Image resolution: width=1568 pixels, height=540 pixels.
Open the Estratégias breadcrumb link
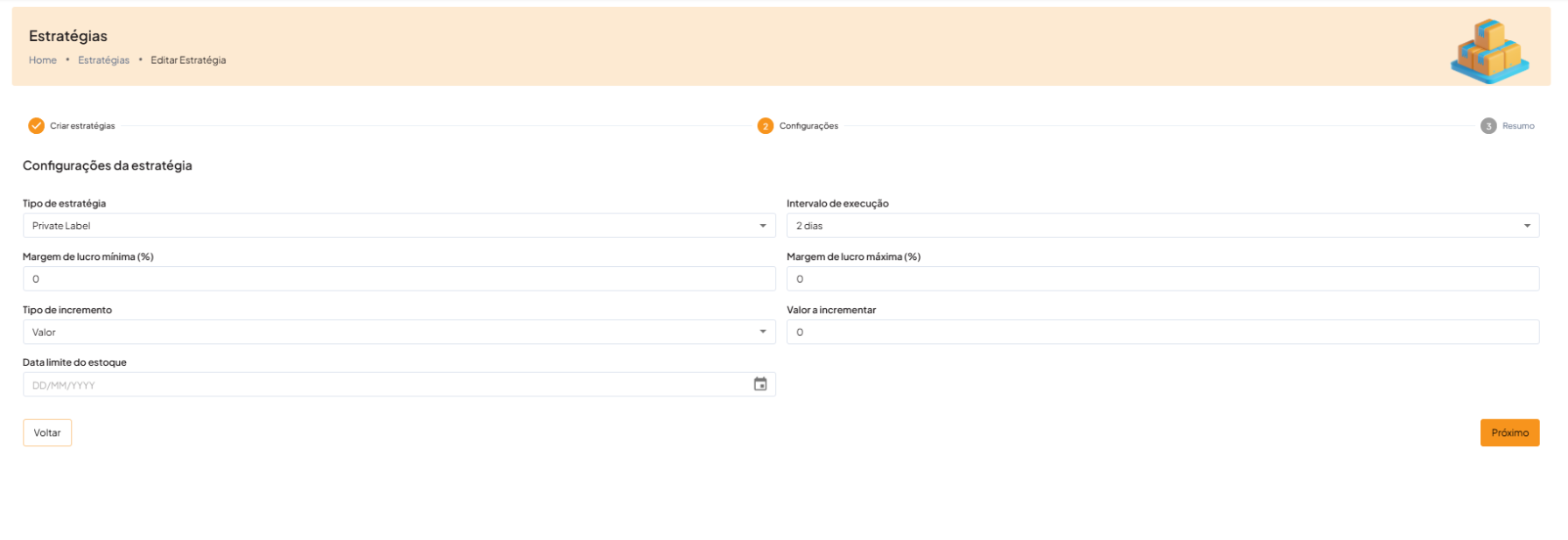(x=103, y=60)
